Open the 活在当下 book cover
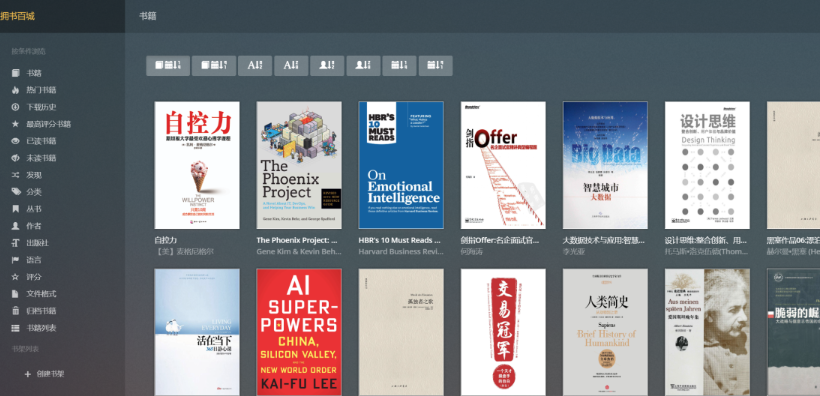This screenshot has width=820, height=396. tap(197, 332)
